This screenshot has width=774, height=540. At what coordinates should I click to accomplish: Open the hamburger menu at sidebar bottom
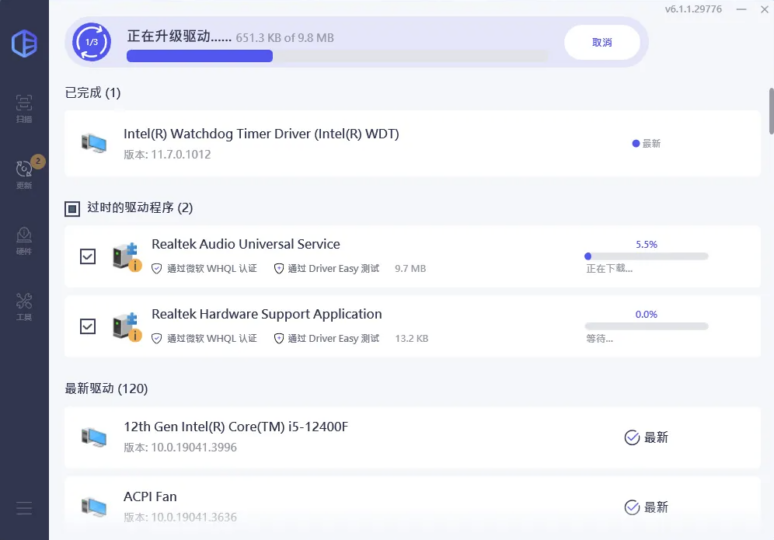click(x=24, y=508)
